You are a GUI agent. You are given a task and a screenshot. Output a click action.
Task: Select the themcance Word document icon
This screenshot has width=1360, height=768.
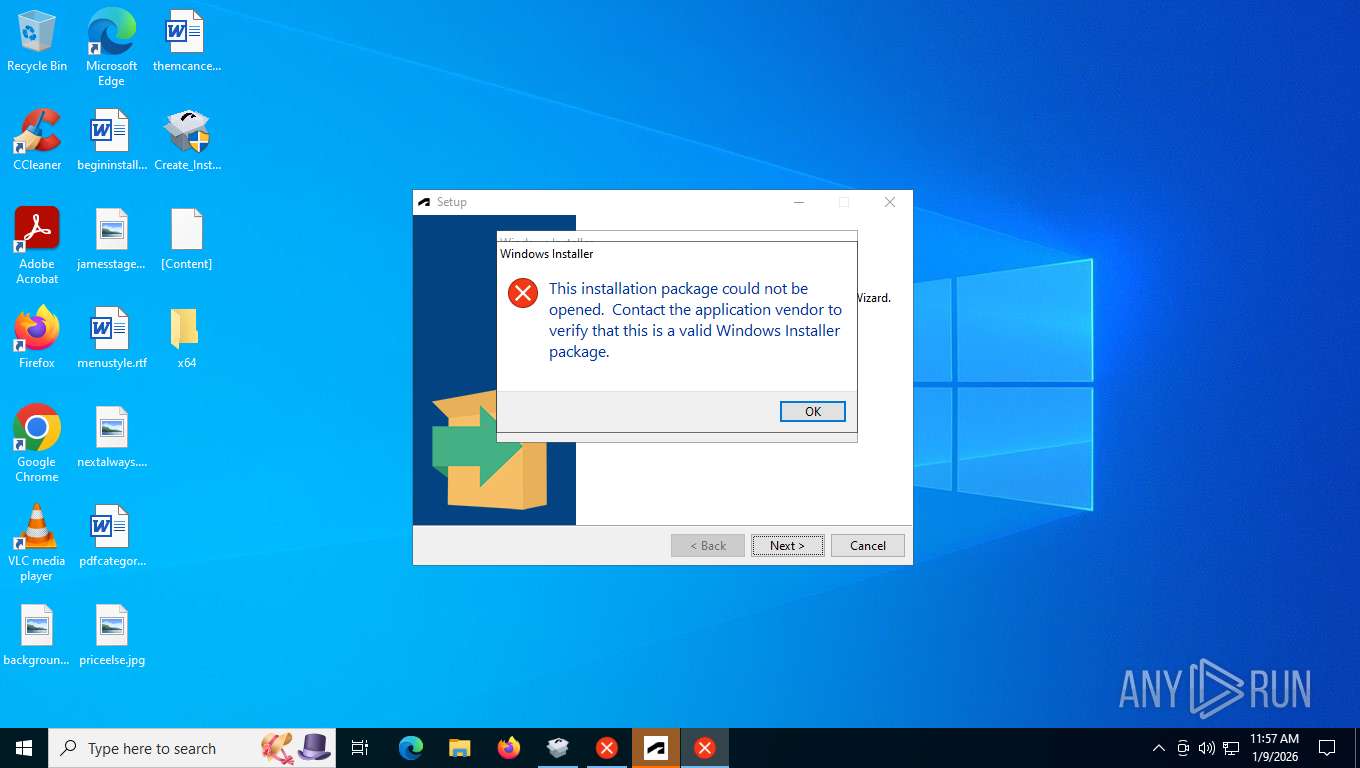click(186, 42)
